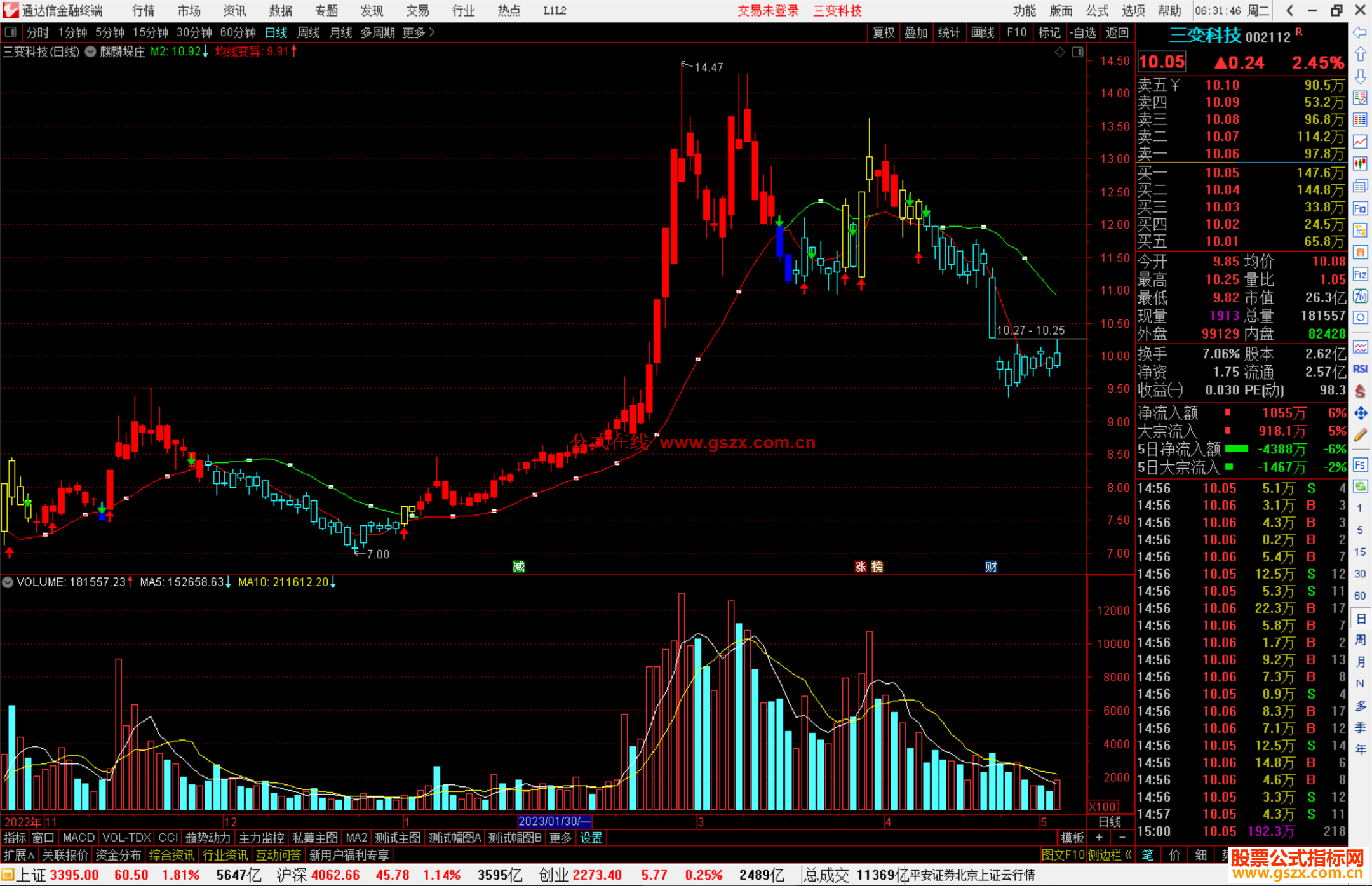Toggle the panel layout square near 分时

[11, 32]
